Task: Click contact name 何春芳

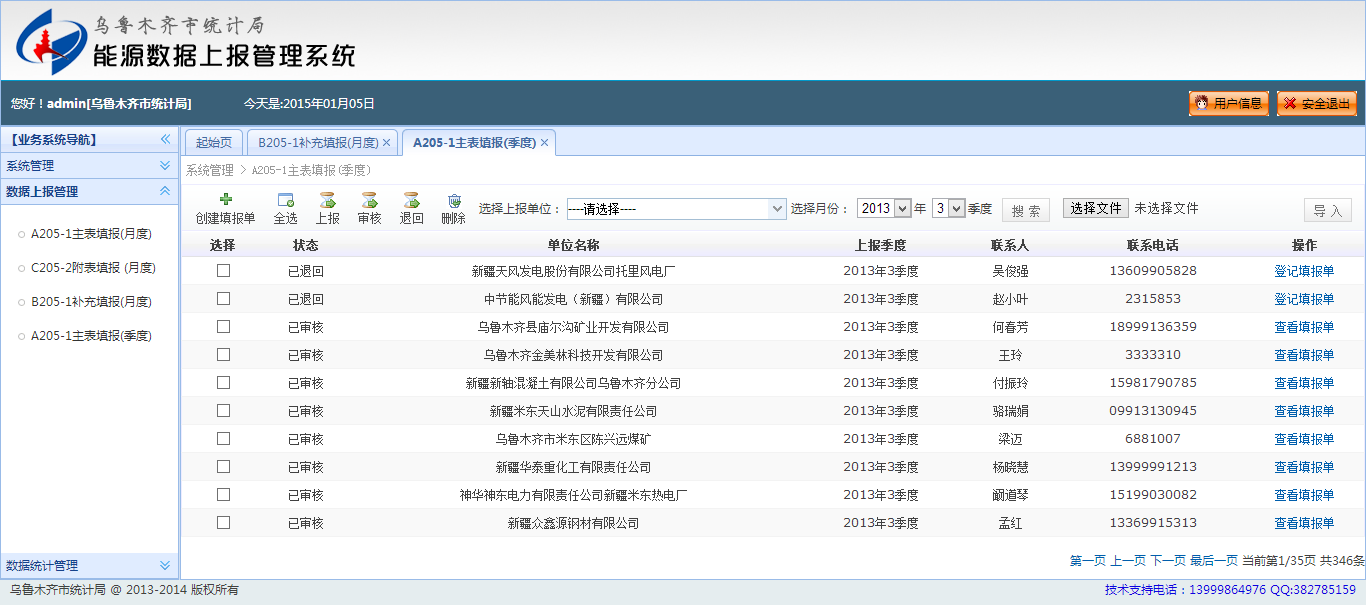Action: click(1010, 327)
